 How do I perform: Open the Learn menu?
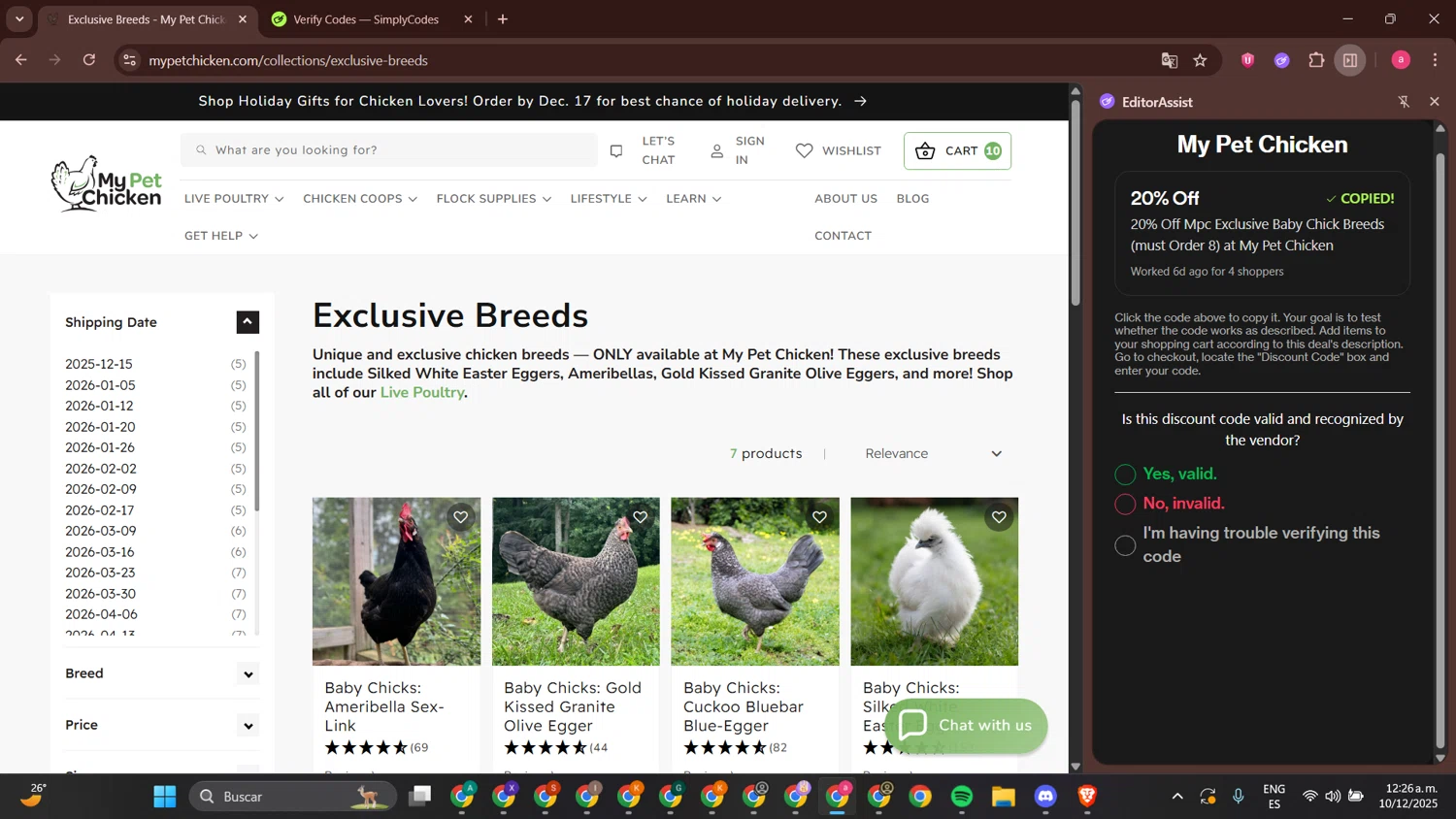pyautogui.click(x=694, y=199)
